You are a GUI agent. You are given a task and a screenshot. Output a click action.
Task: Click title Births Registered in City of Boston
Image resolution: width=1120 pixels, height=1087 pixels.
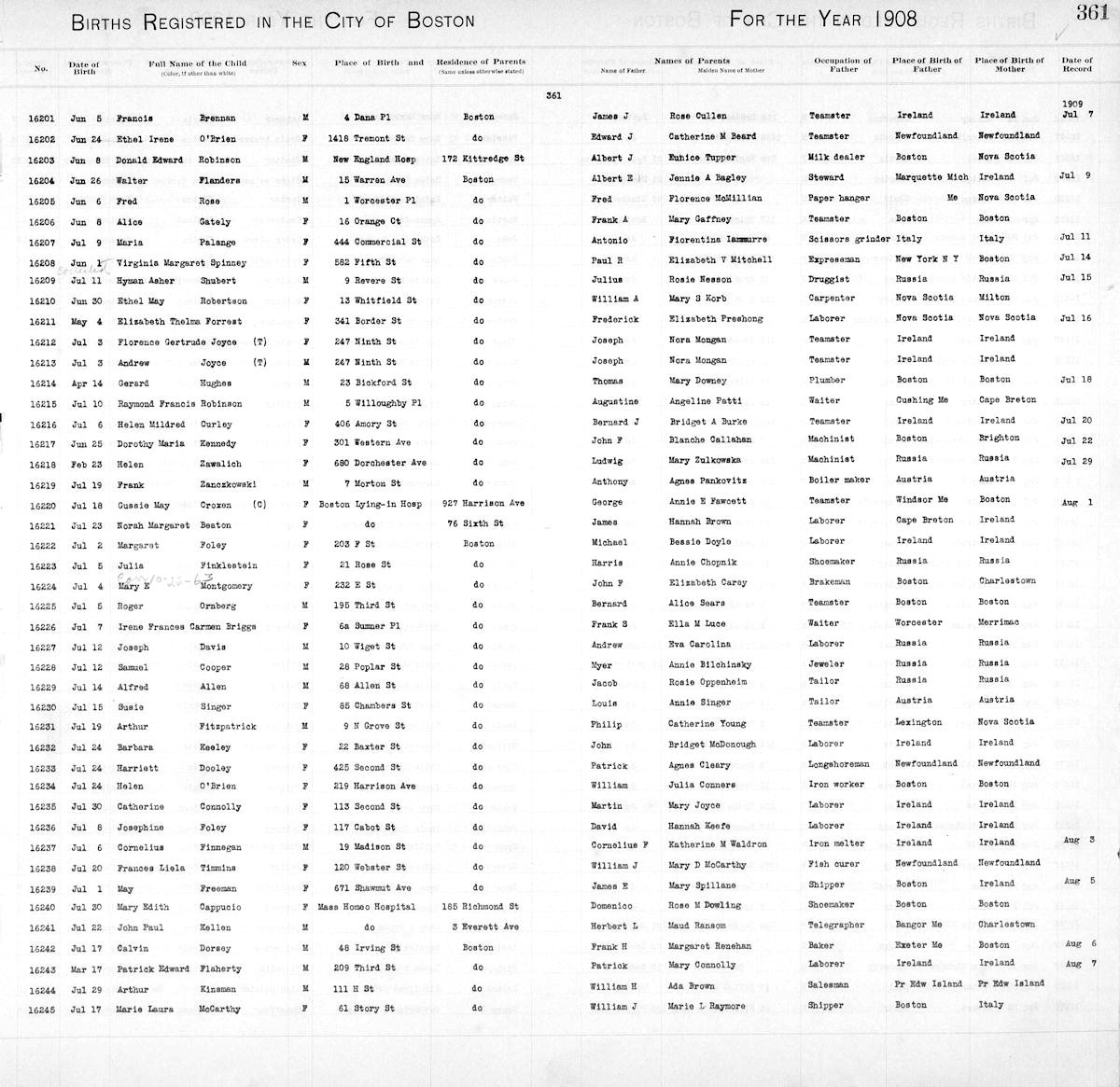pos(273,21)
